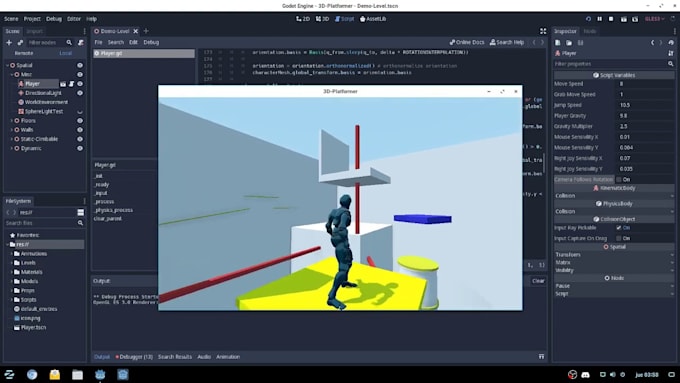Open the top Debug menu
This screenshot has height=383, width=680.
(54, 19)
